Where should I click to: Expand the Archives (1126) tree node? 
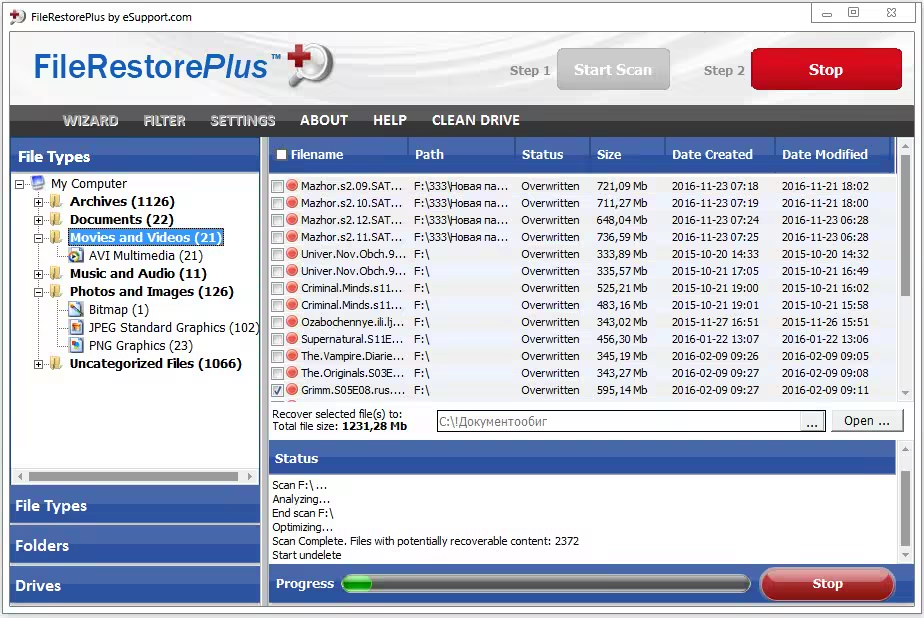[38, 202]
